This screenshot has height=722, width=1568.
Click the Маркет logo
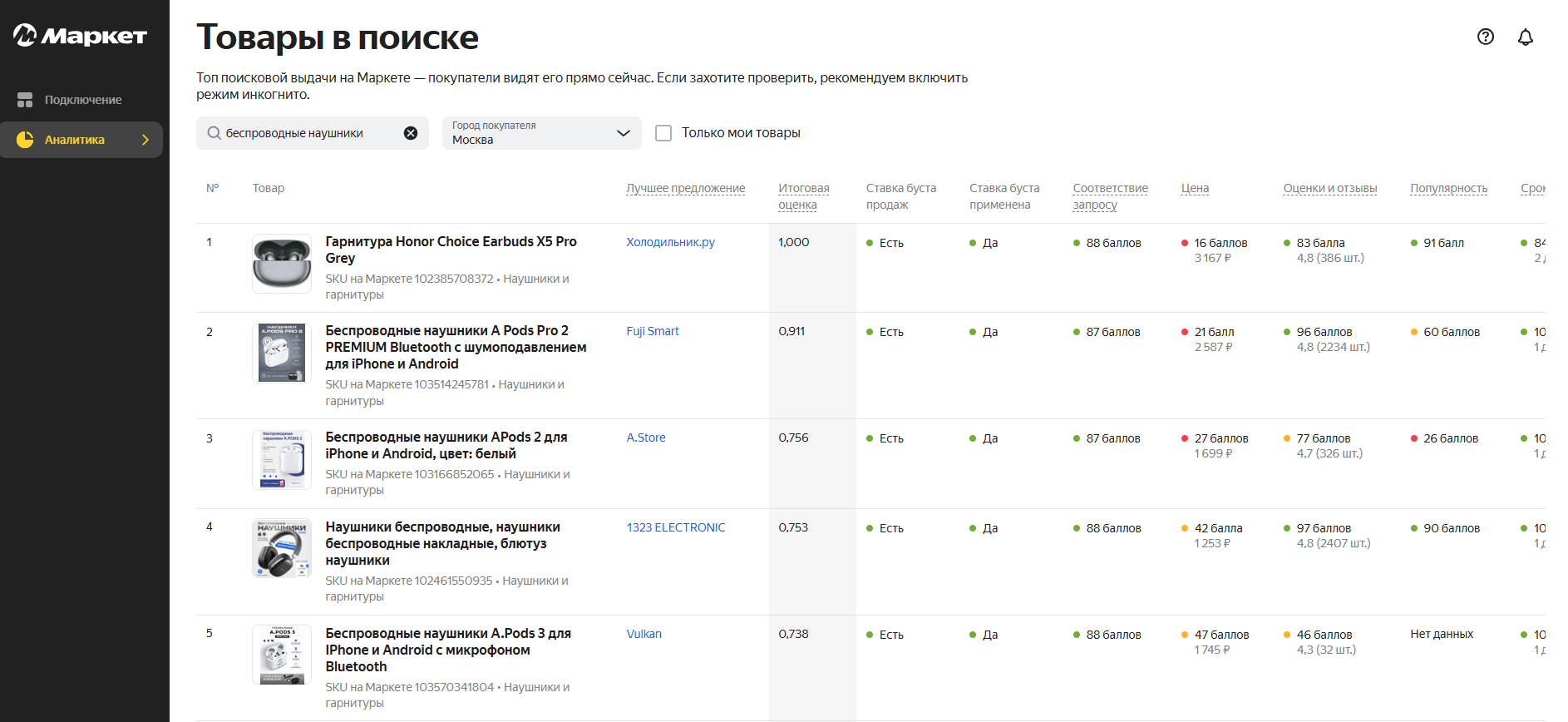click(80, 36)
